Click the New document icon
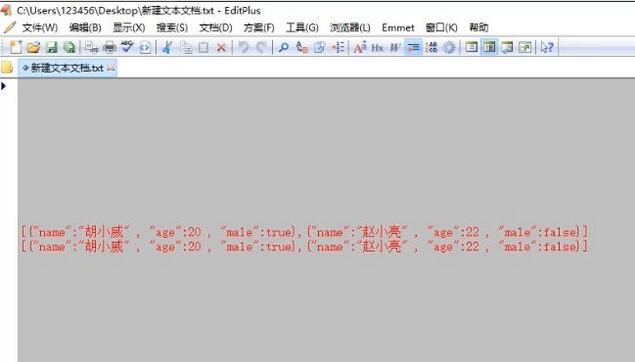This screenshot has width=635, height=362. point(15,47)
